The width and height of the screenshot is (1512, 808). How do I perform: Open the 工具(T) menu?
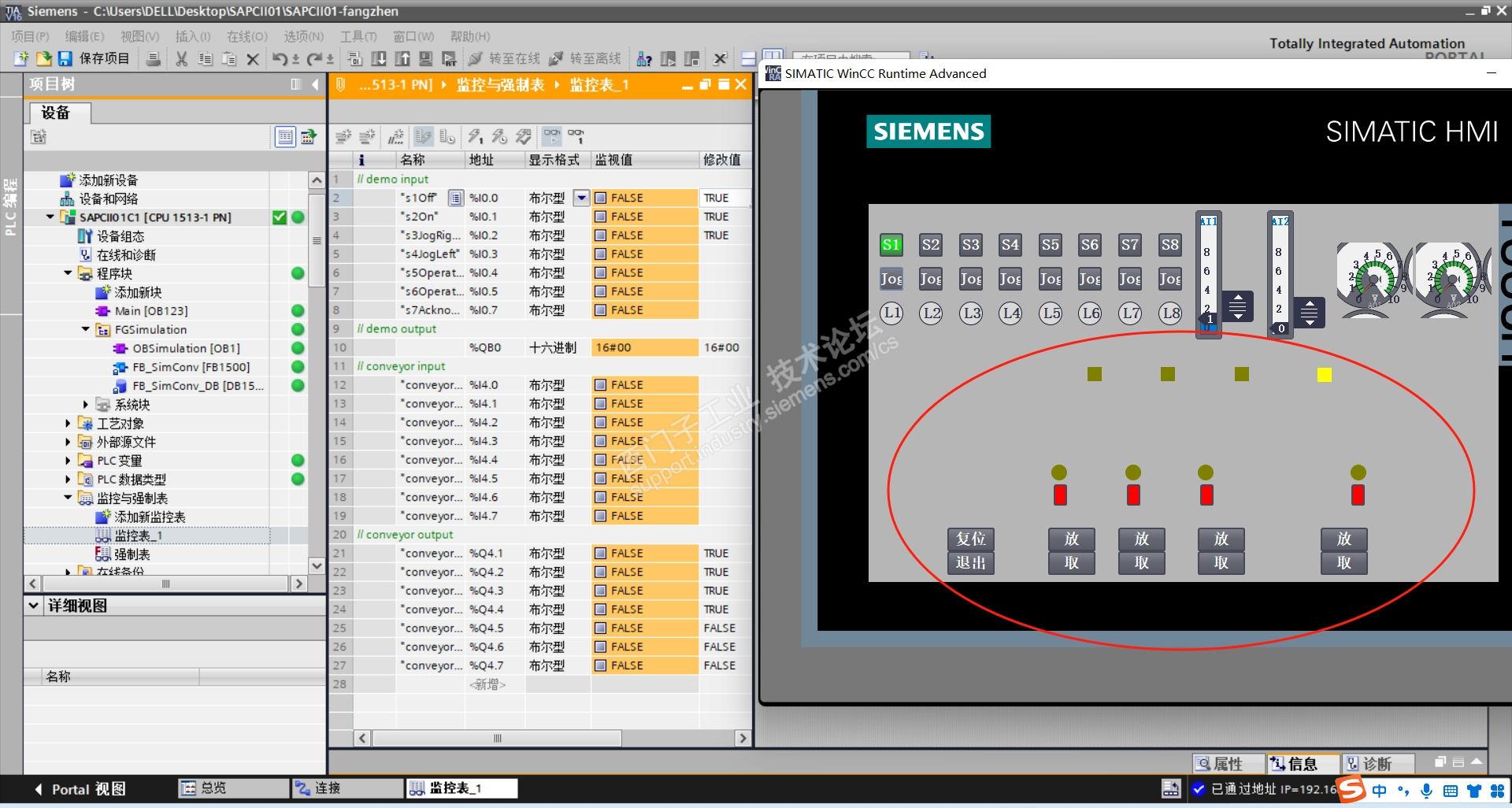click(358, 36)
